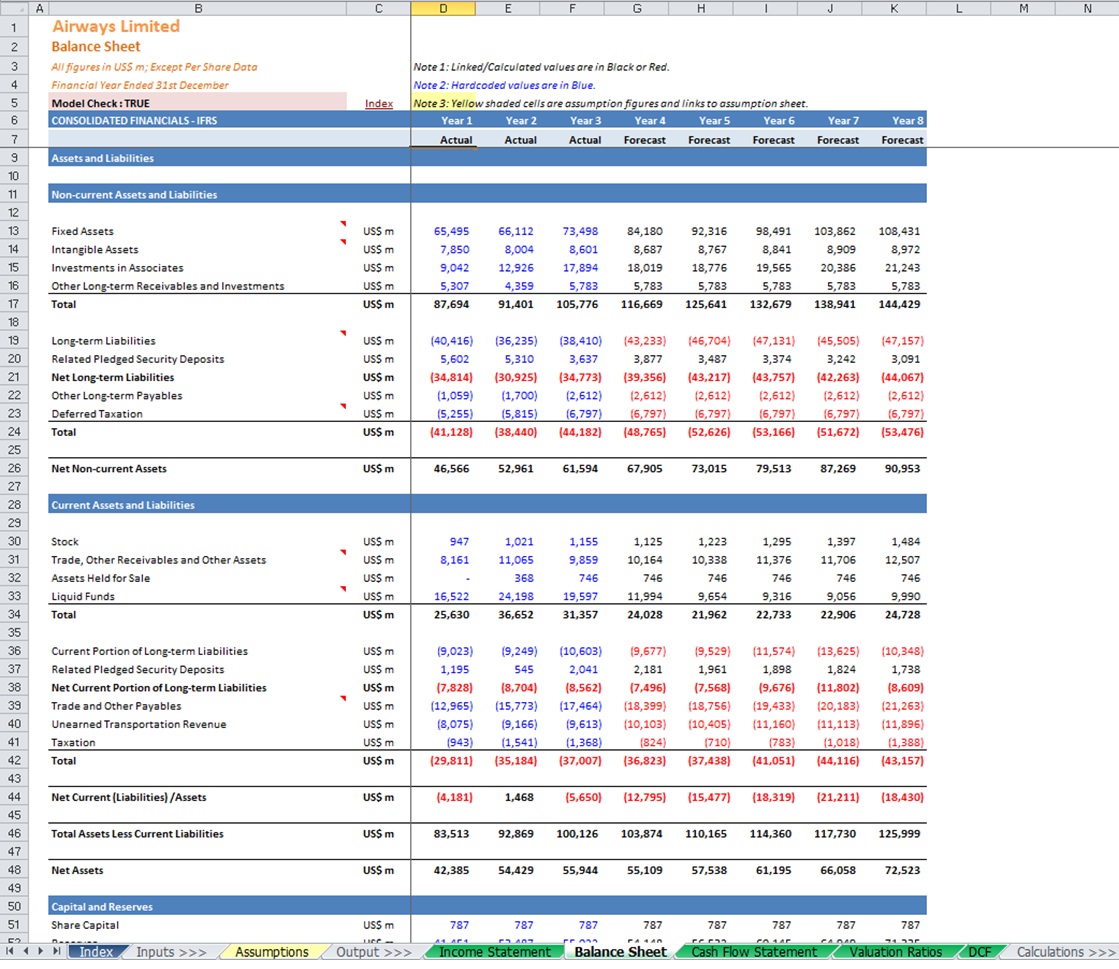This screenshot has width=1119, height=969.
Task: Open the Cash Flow Statement sheet tab
Action: pyautogui.click(x=754, y=952)
